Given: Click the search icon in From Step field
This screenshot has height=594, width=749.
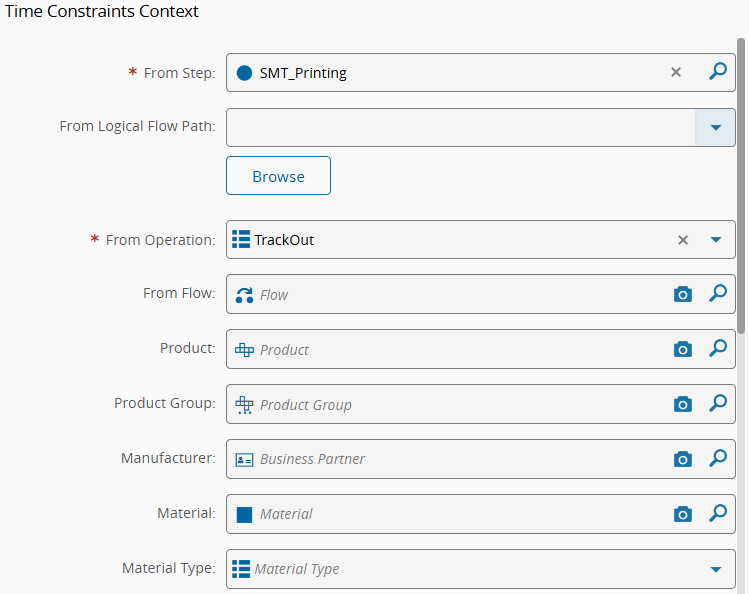Looking at the screenshot, I should click(x=717, y=72).
